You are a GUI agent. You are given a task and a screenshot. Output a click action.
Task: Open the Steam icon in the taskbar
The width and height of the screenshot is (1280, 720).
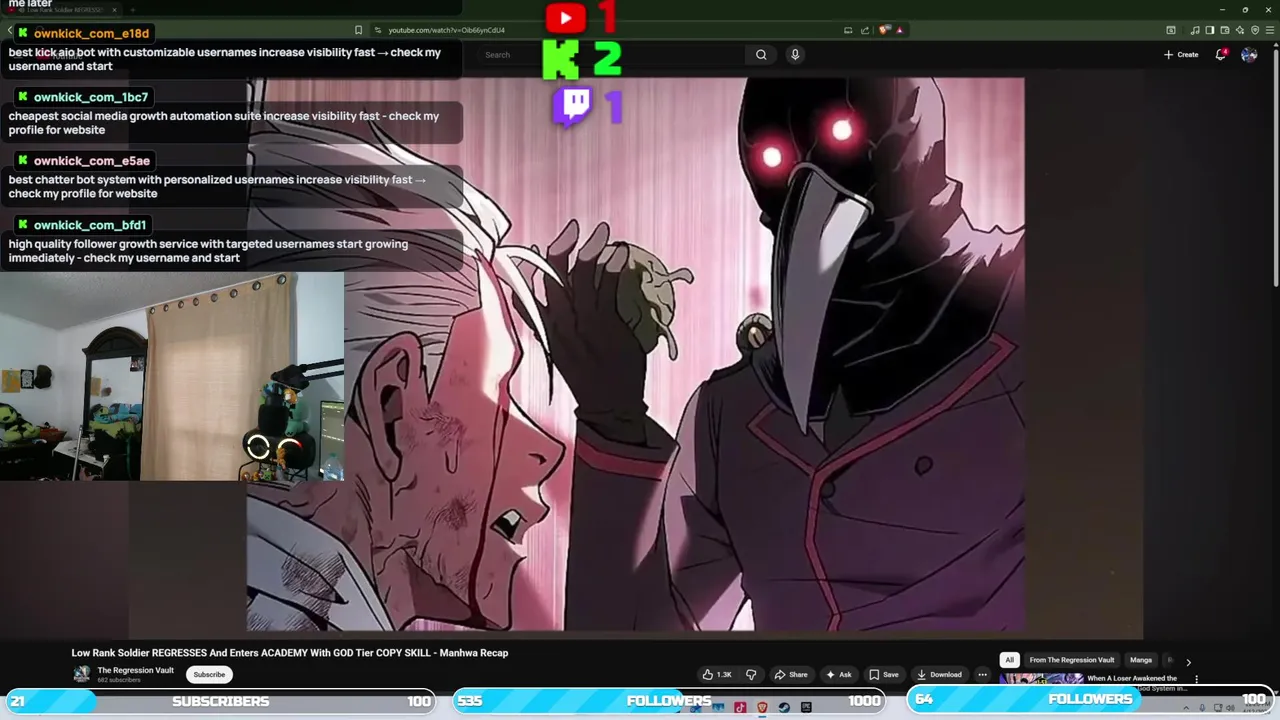click(x=784, y=708)
